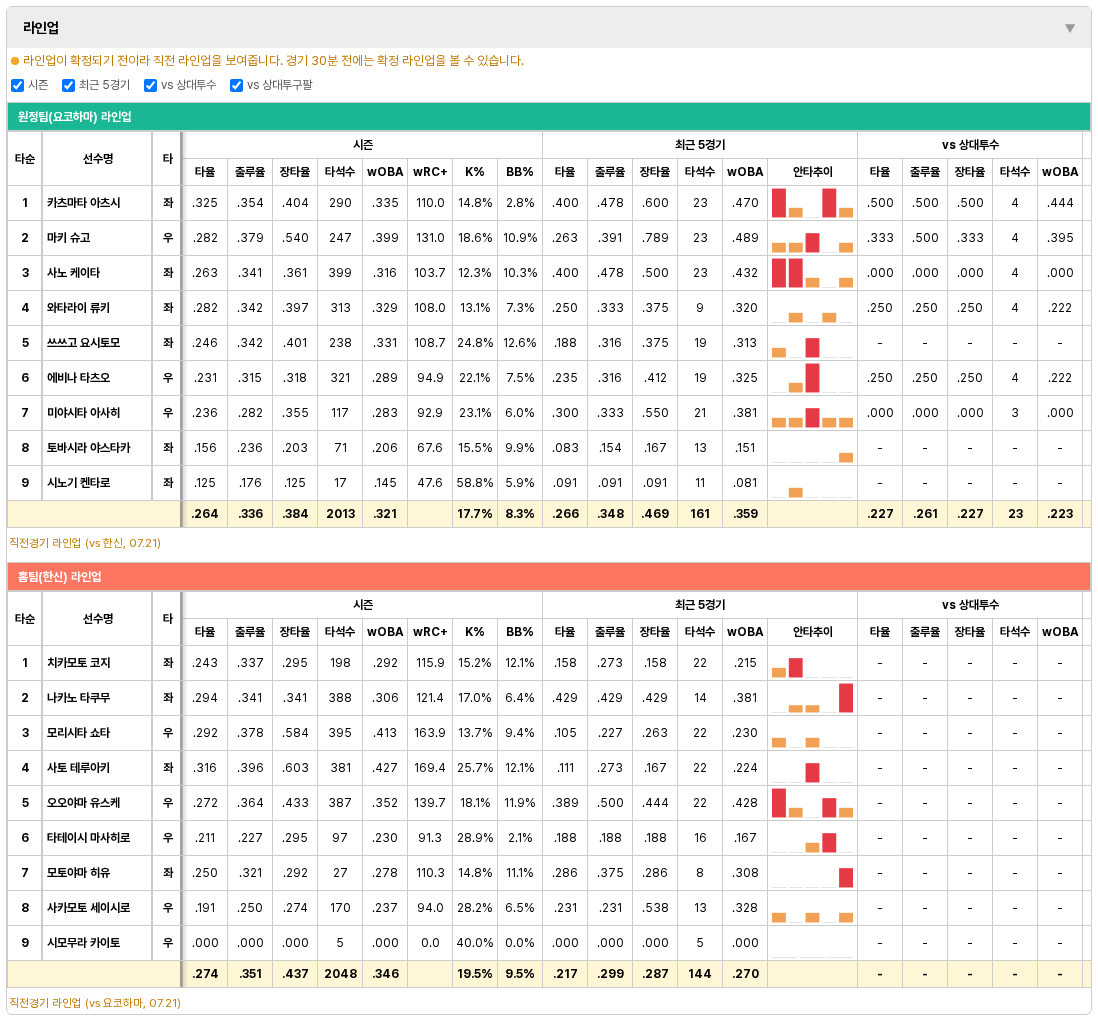Viewport: 1098px width, 1021px height.
Task: Collapse the 라인업 panel with the arrow
Action: pos(1069,28)
